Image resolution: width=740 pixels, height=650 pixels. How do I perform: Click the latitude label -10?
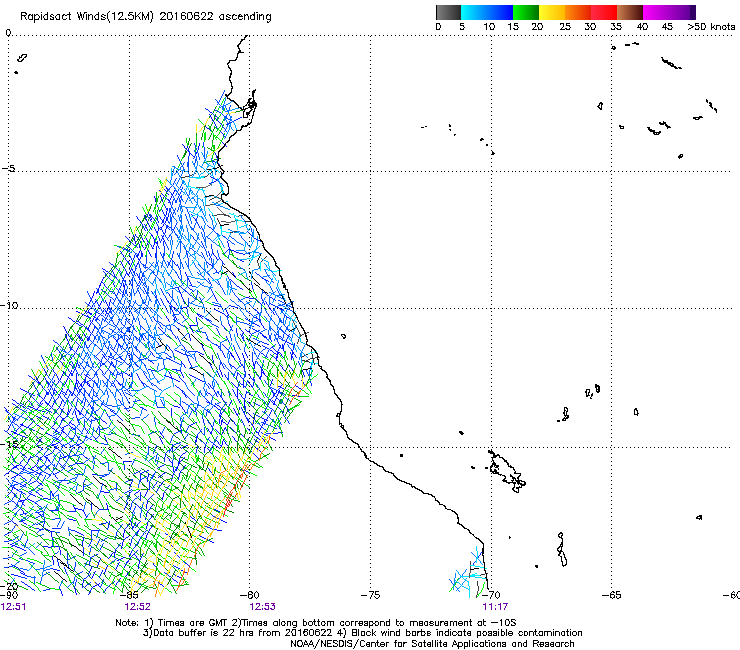(x=9, y=305)
